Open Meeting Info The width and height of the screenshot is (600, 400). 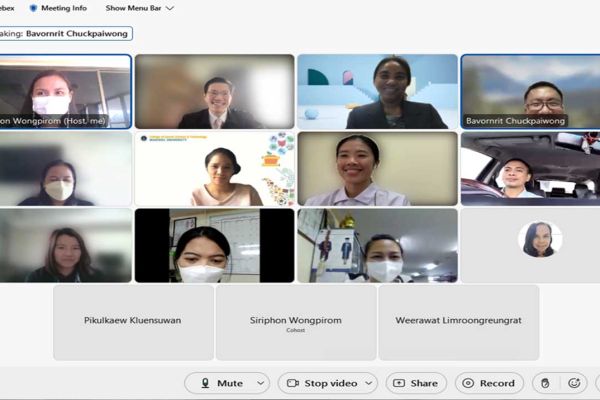click(x=63, y=8)
